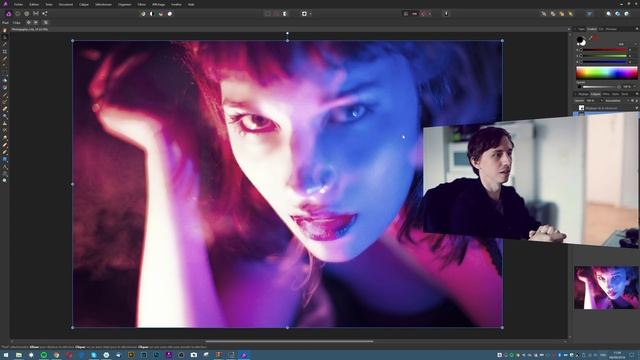Open the Layers panel options menu

pos(637,94)
